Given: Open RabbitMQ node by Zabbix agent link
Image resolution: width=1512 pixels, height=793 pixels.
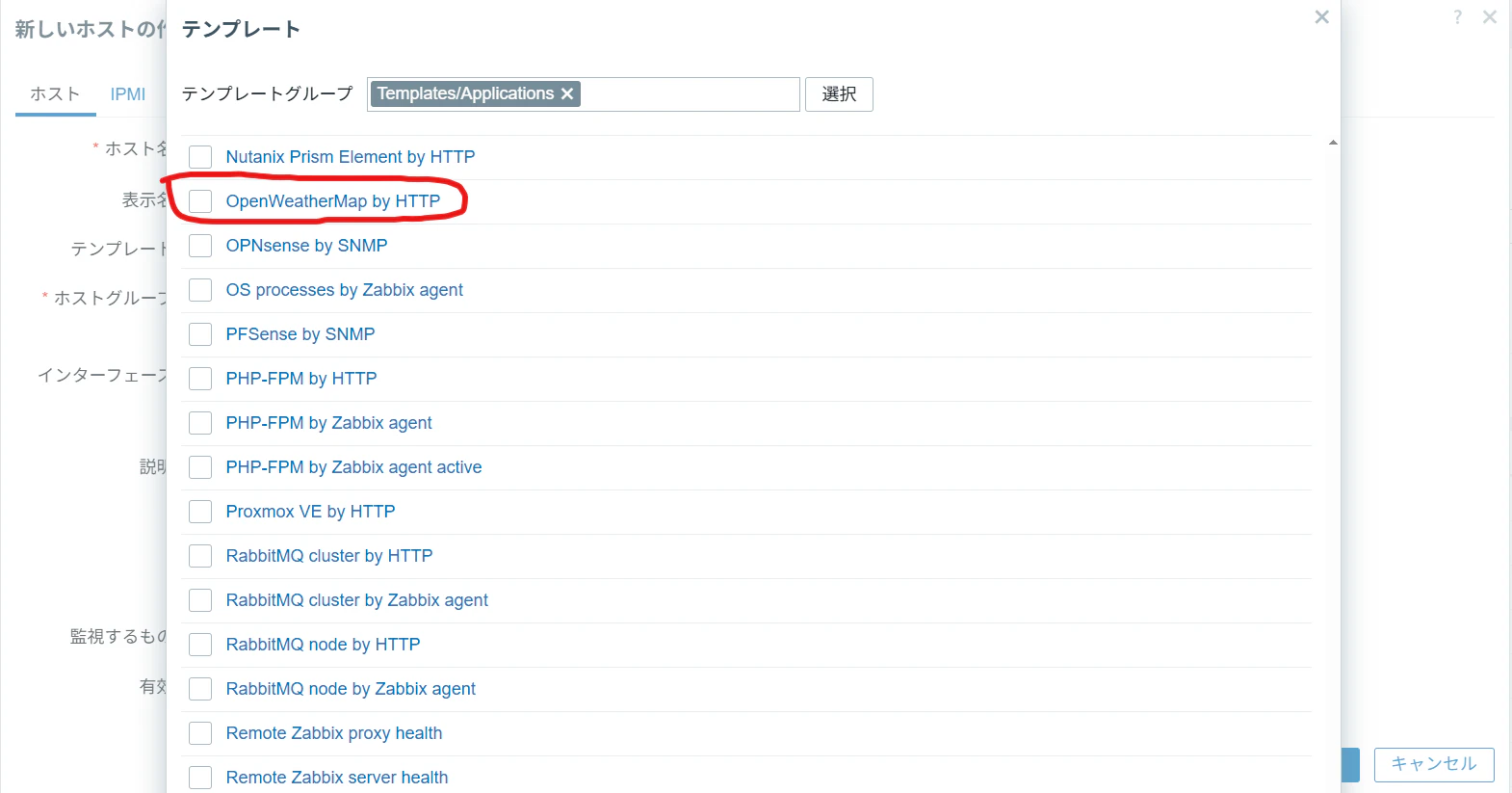Looking at the screenshot, I should [352, 689].
